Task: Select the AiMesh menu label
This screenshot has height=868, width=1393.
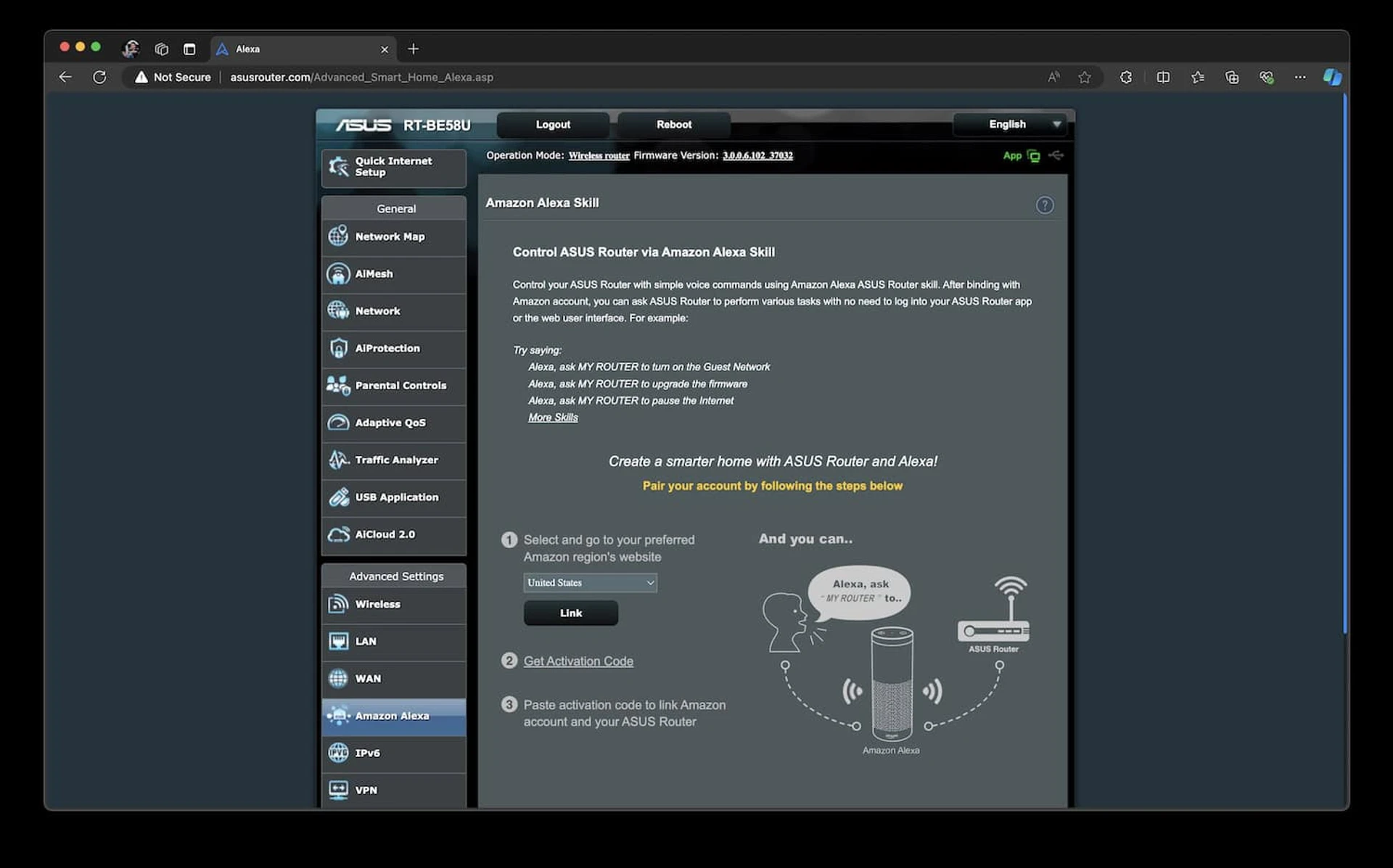Action: point(374,273)
